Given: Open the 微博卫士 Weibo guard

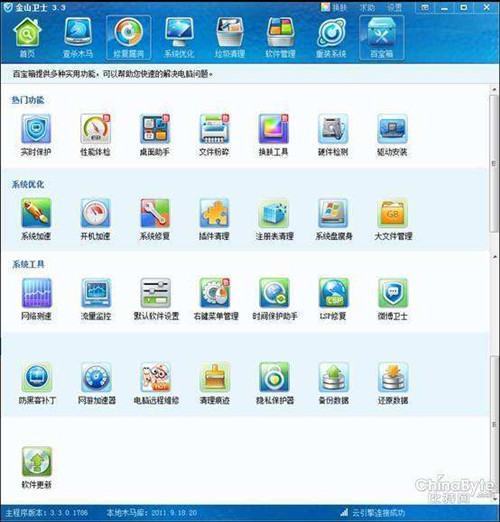Looking at the screenshot, I should [393, 299].
